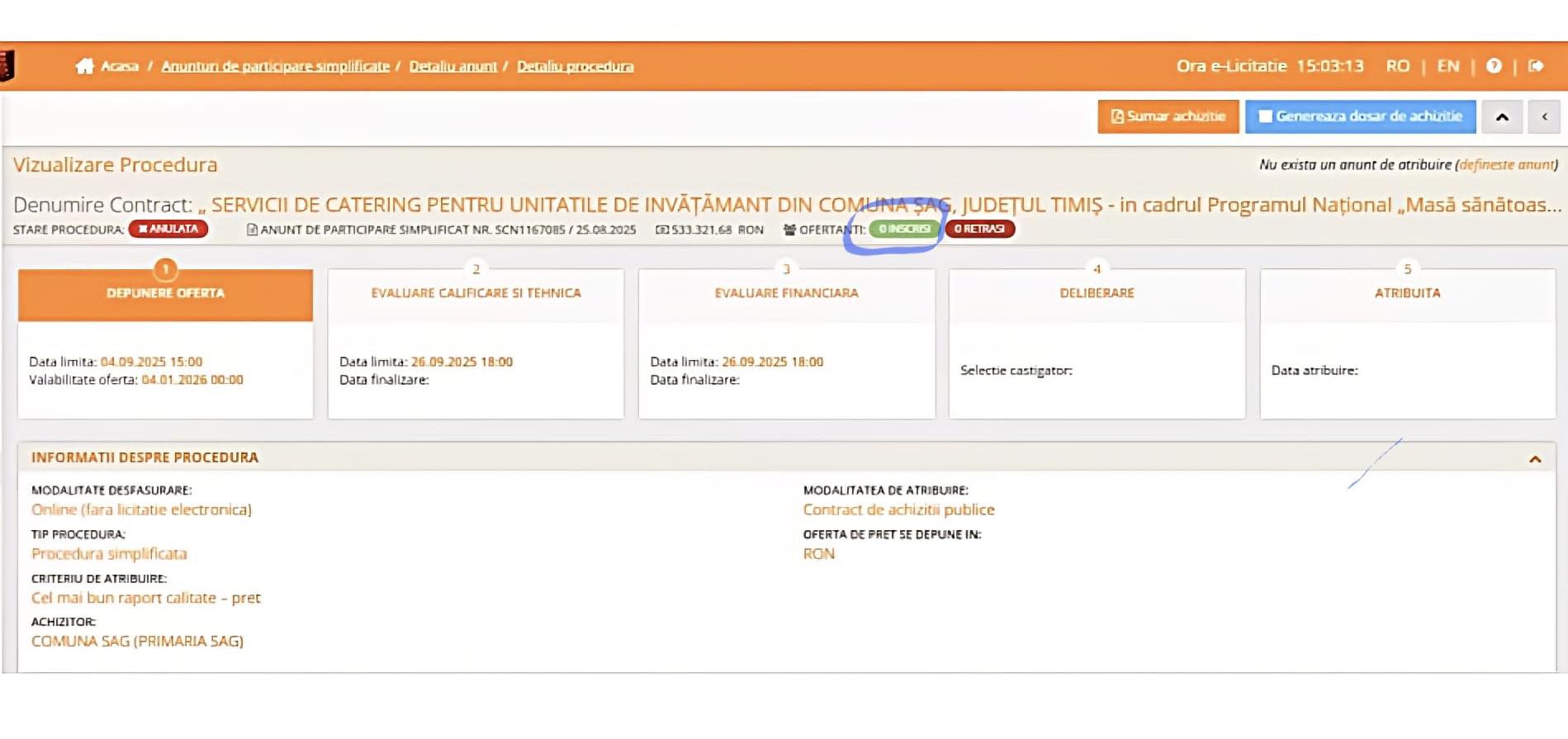The height and width of the screenshot is (739, 1568).
Task: Click the home icon beside Acasa
Action: [x=84, y=66]
